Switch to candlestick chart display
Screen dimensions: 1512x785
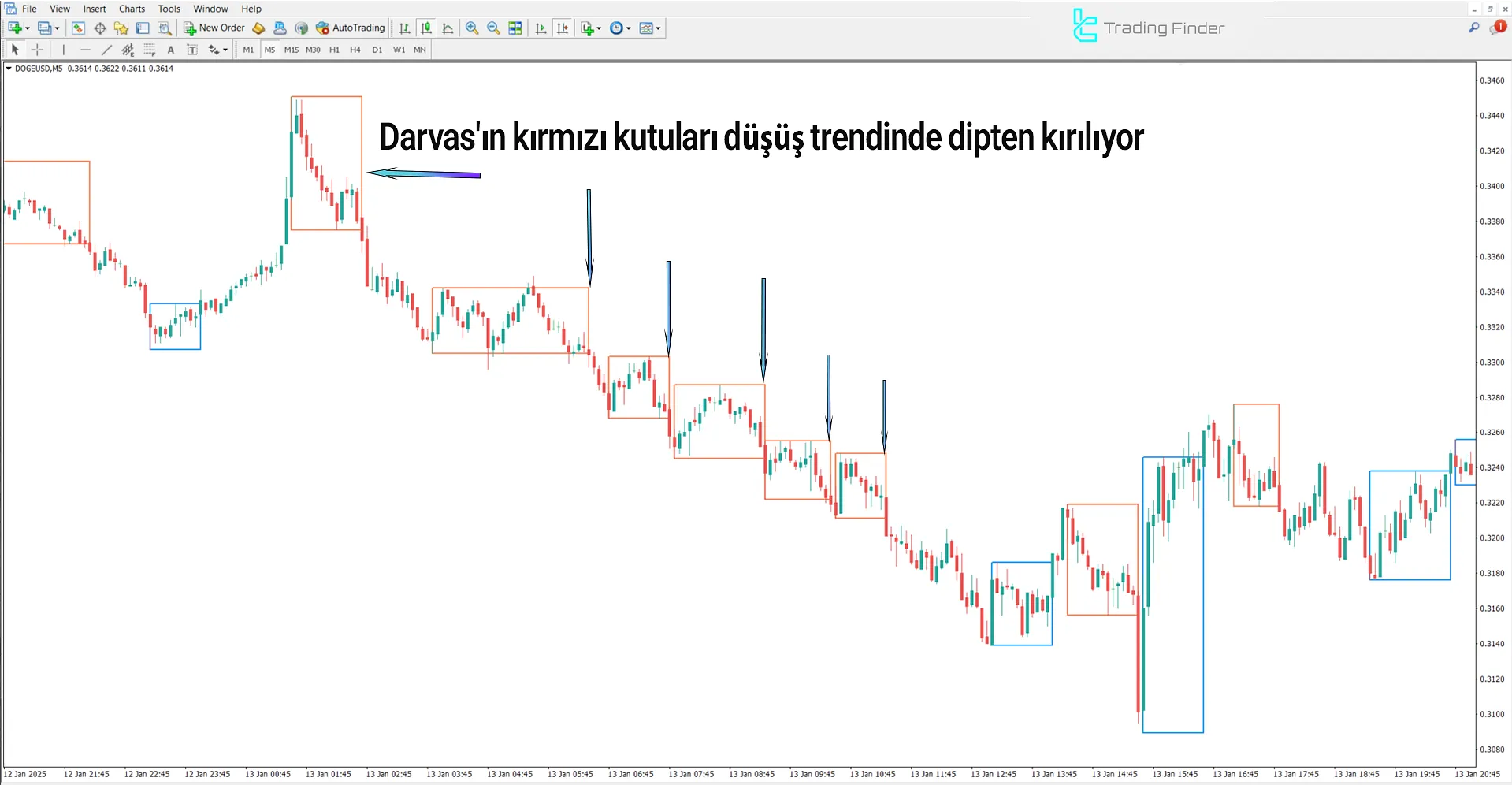tap(426, 28)
